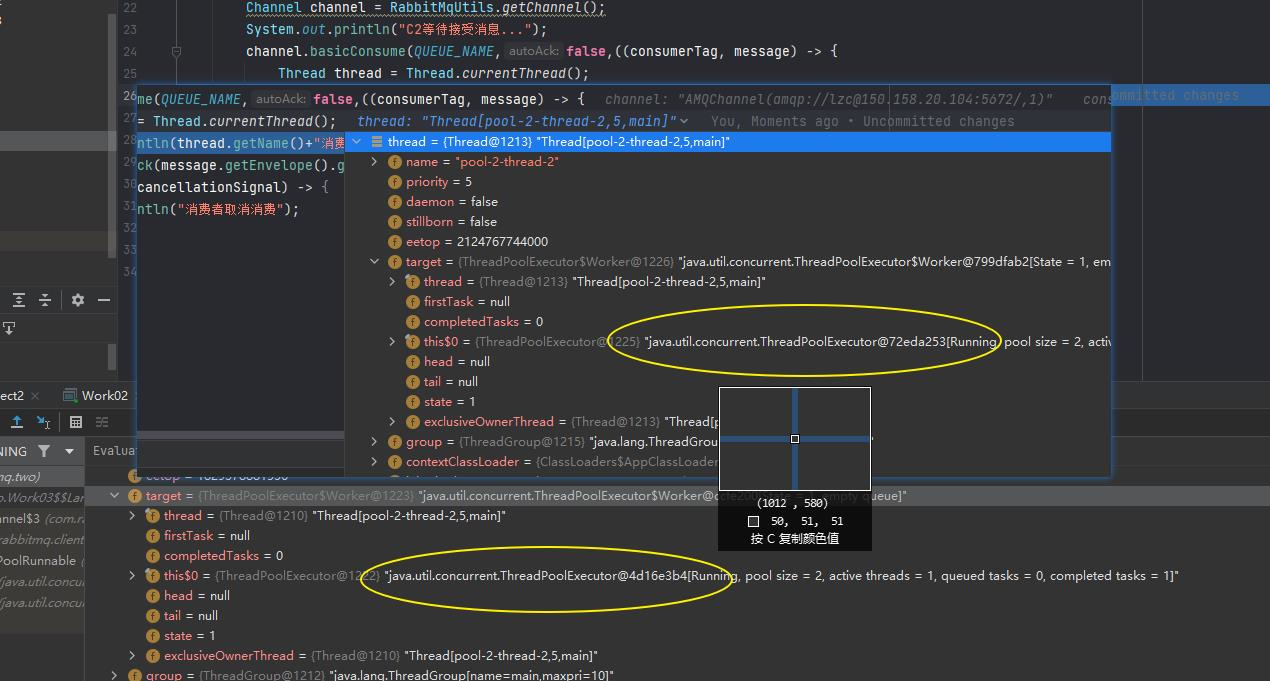Click the Run to Cursor debugger icon

[x=43, y=422]
